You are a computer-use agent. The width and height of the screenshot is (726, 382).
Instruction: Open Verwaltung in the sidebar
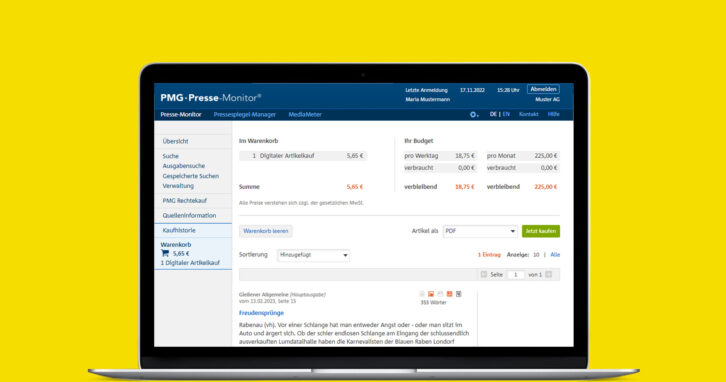178,186
